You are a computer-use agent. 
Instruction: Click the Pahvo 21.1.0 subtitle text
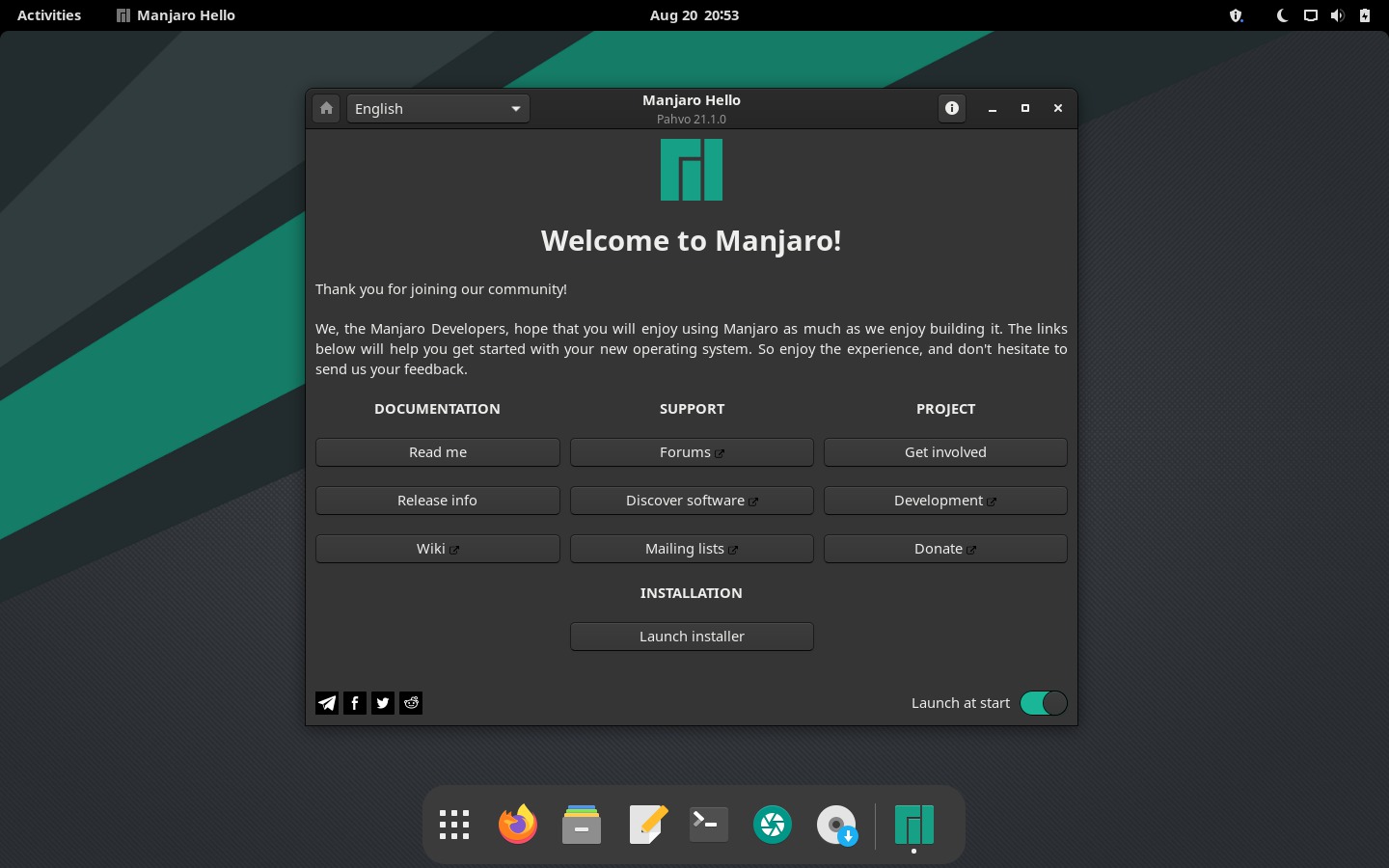[692, 120]
